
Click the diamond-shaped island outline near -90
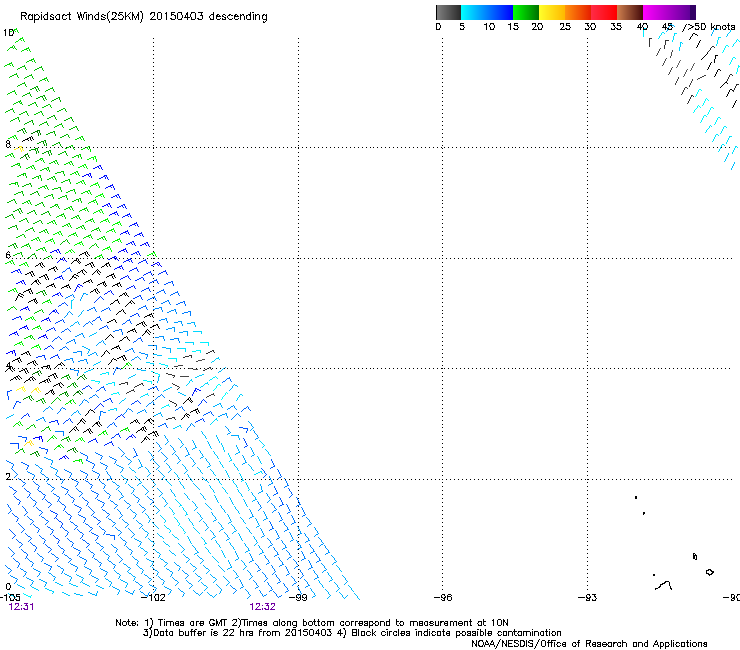(x=709, y=572)
